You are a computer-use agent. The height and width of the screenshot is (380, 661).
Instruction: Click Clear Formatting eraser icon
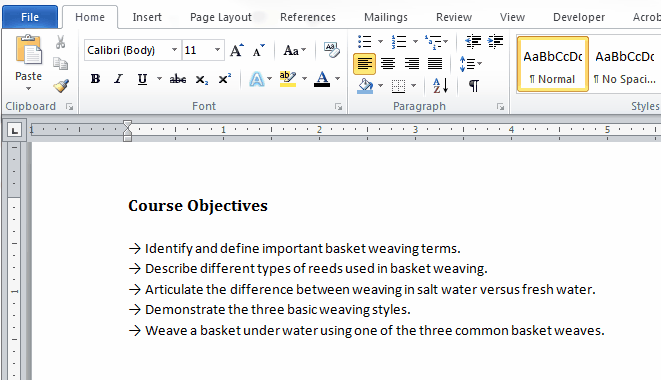332,50
